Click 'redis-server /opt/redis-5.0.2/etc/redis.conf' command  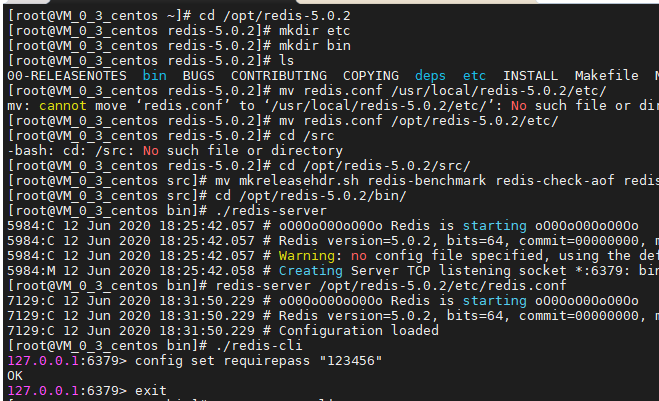(390, 286)
